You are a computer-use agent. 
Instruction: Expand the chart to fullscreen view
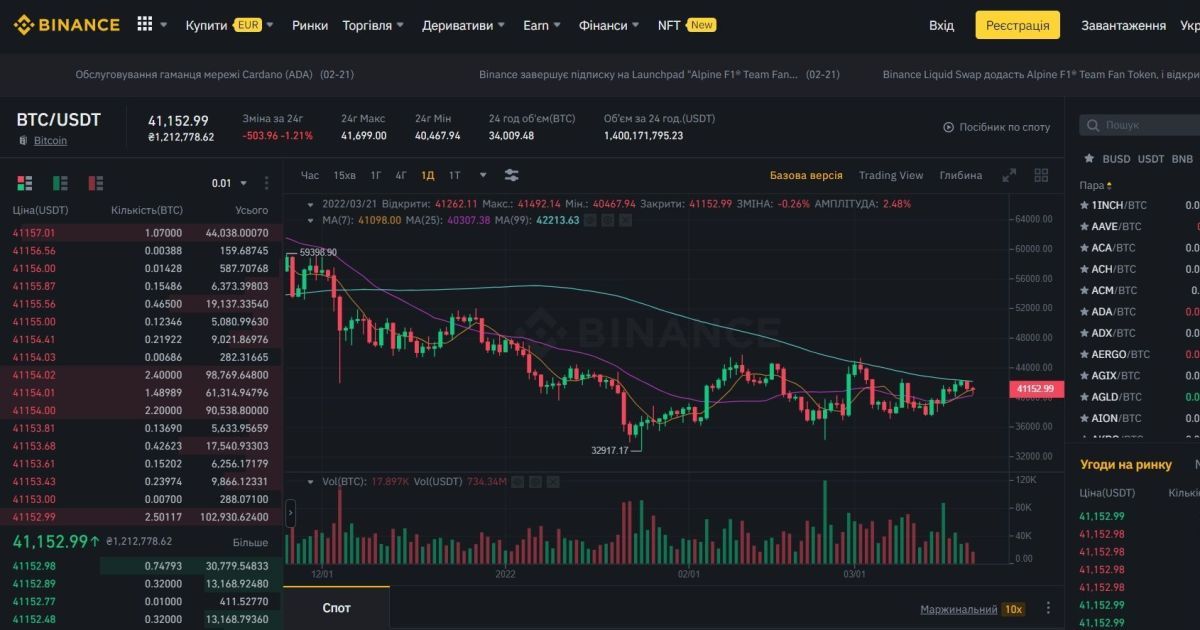coord(1007,175)
